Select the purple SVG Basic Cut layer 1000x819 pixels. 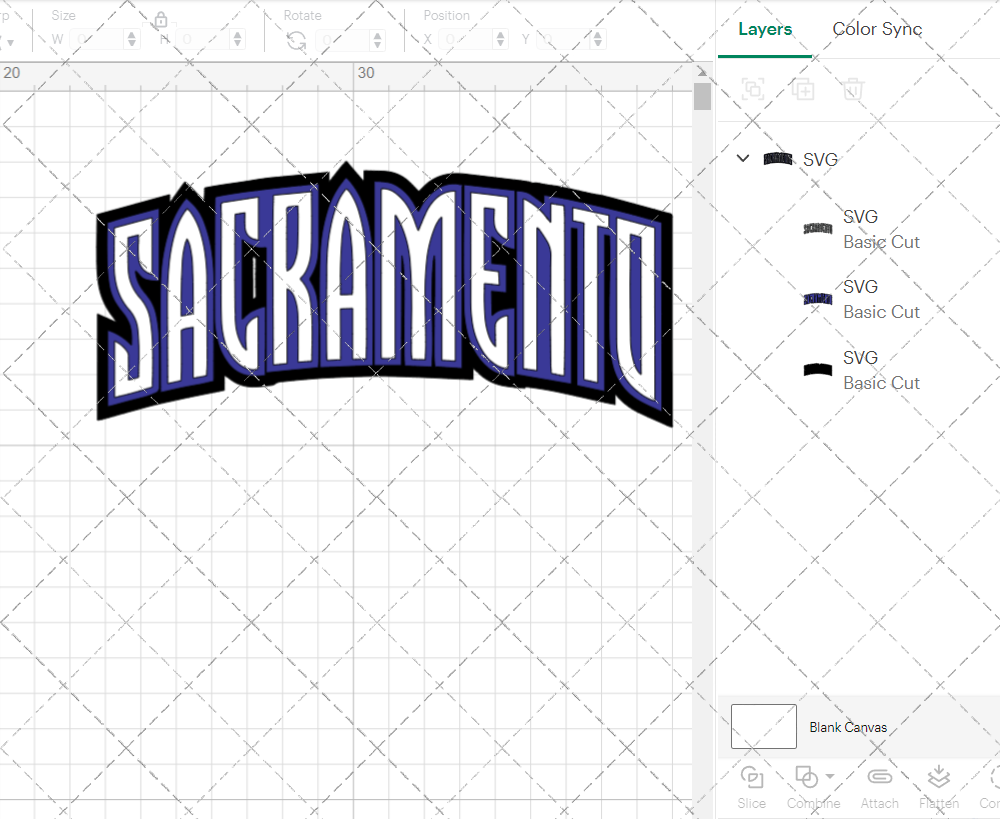tap(861, 299)
